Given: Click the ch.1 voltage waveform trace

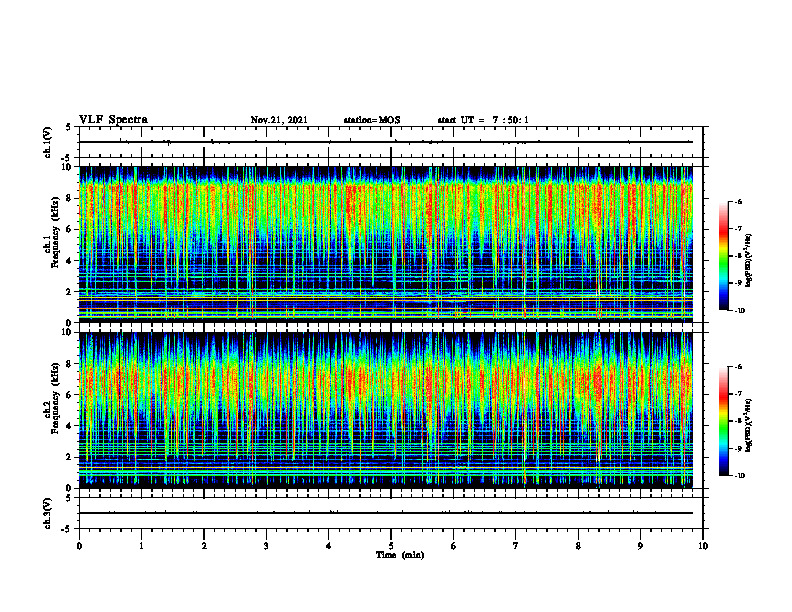Looking at the screenshot, I should coord(386,142).
